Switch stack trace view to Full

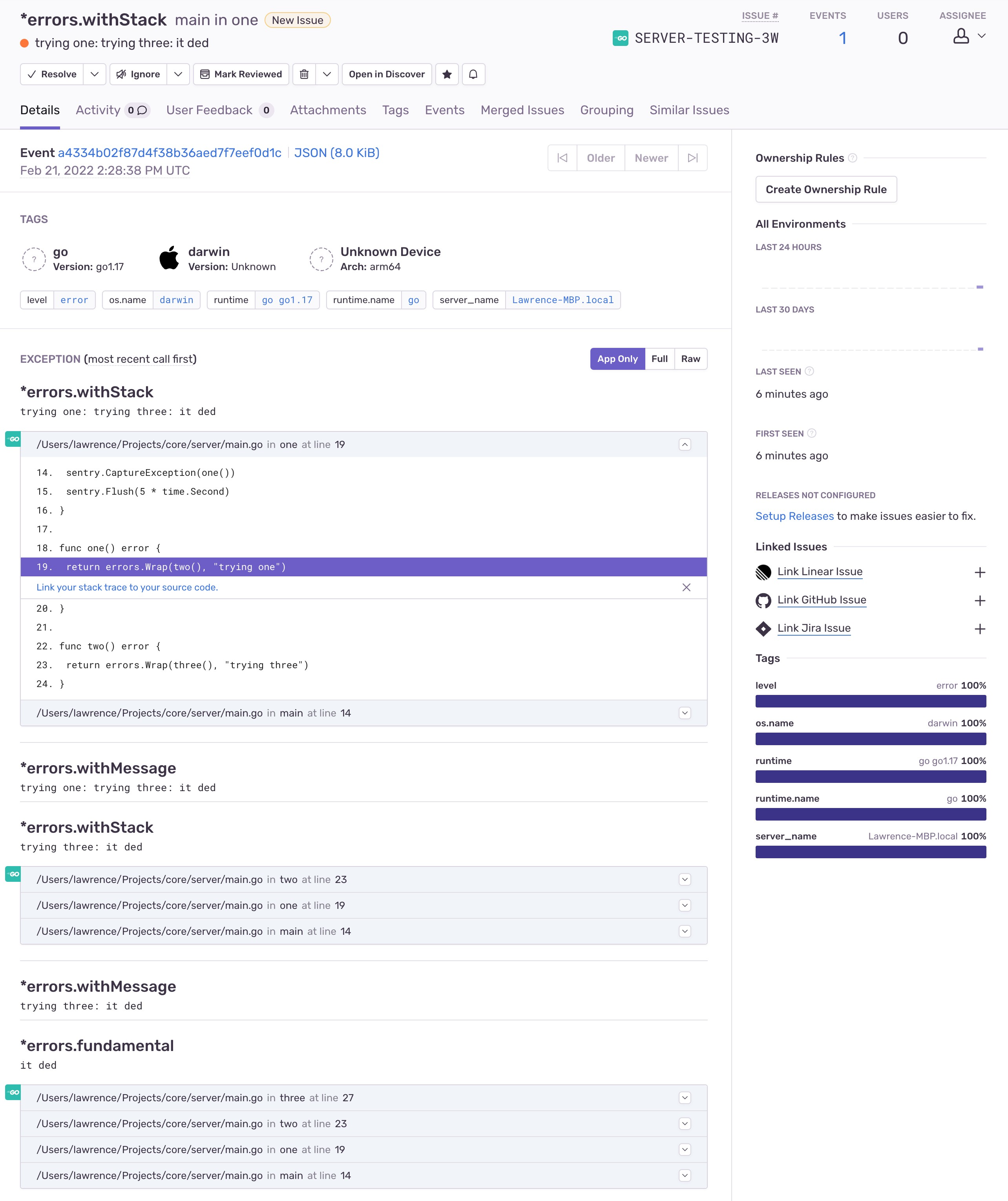(x=660, y=358)
